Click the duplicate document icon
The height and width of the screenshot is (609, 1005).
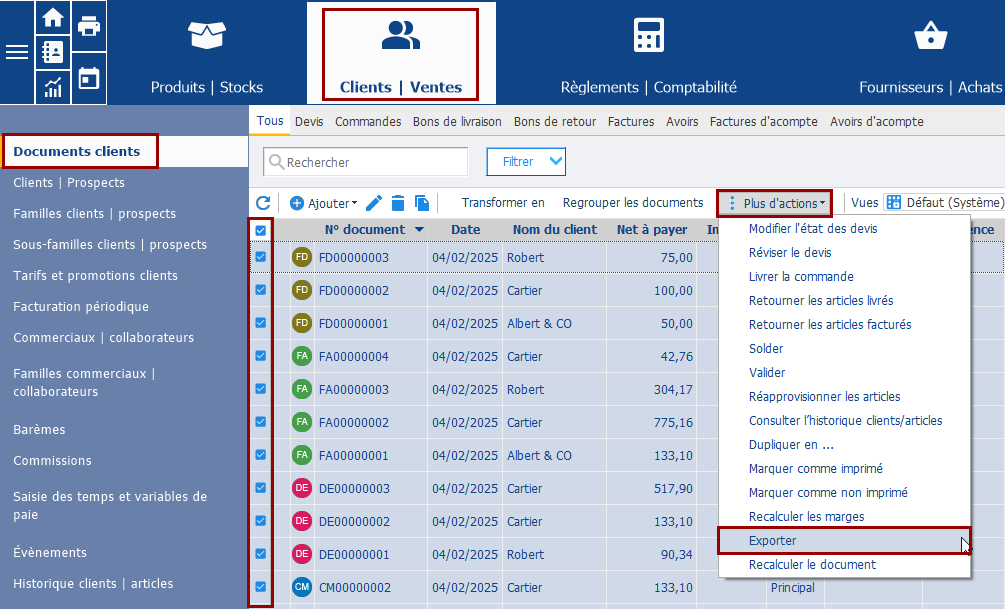coord(421,202)
